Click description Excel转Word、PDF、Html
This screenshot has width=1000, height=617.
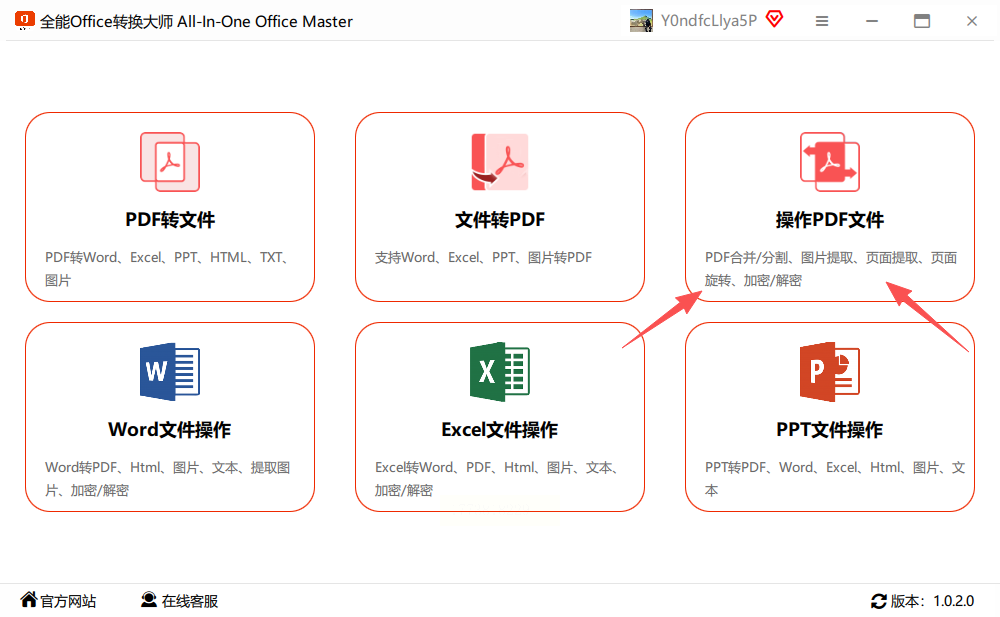pos(496,479)
